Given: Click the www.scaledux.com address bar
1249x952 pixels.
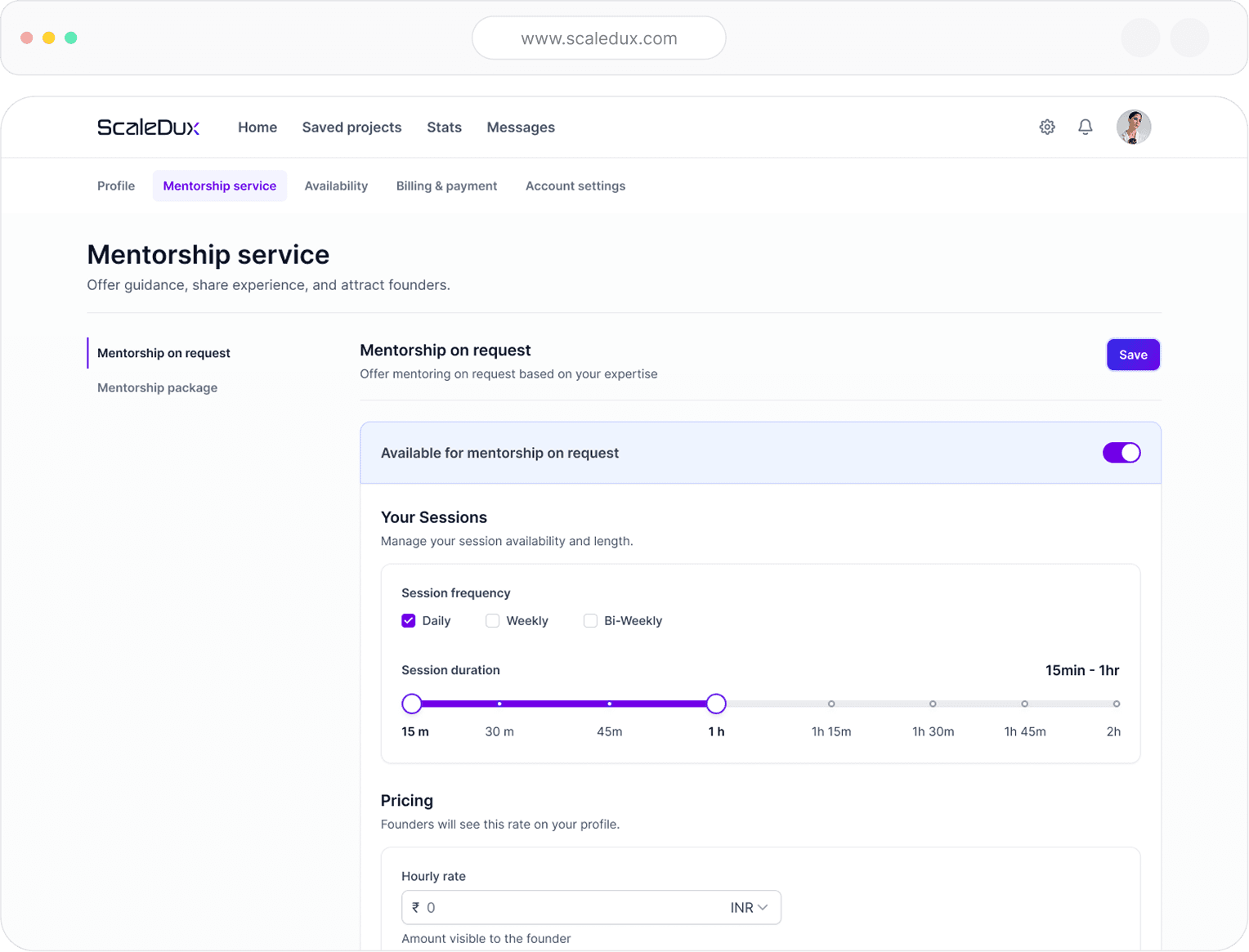Looking at the screenshot, I should pyautogui.click(x=599, y=38).
